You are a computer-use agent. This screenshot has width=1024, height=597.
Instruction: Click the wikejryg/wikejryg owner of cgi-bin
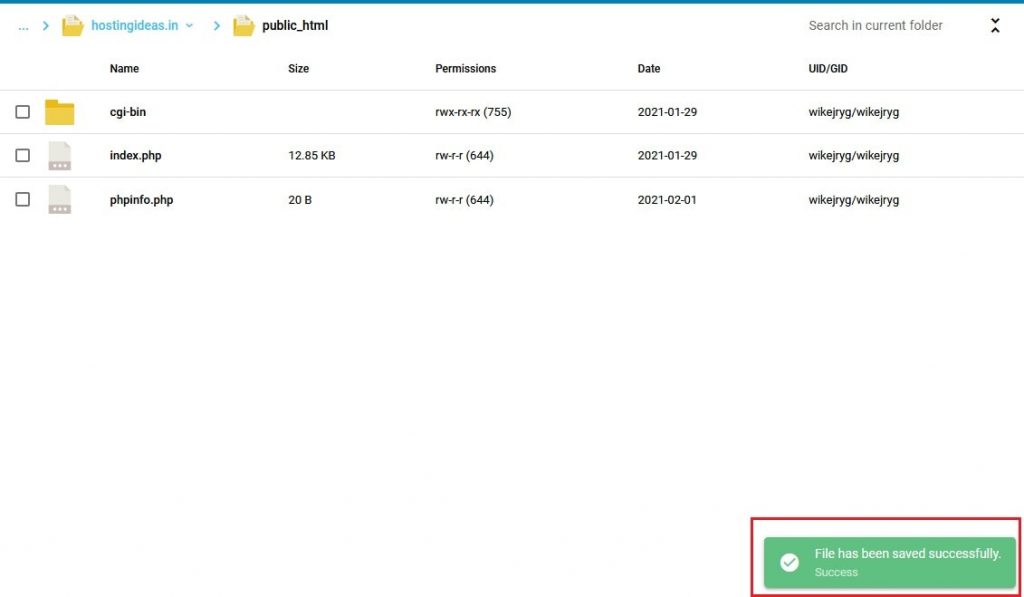click(x=854, y=112)
